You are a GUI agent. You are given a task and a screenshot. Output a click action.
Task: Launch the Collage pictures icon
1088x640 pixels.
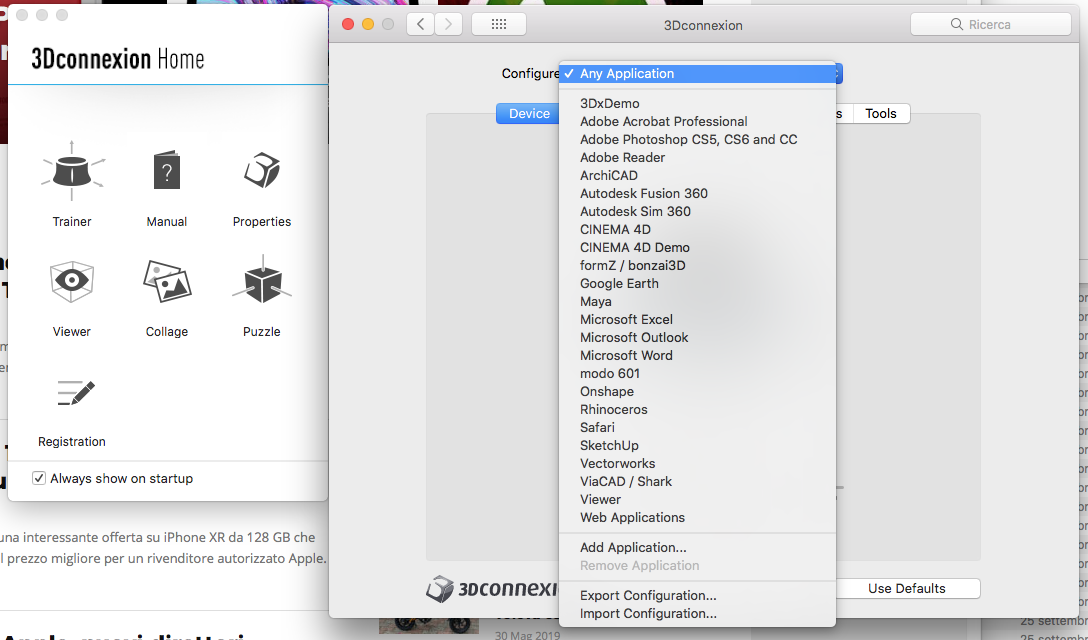(167, 281)
